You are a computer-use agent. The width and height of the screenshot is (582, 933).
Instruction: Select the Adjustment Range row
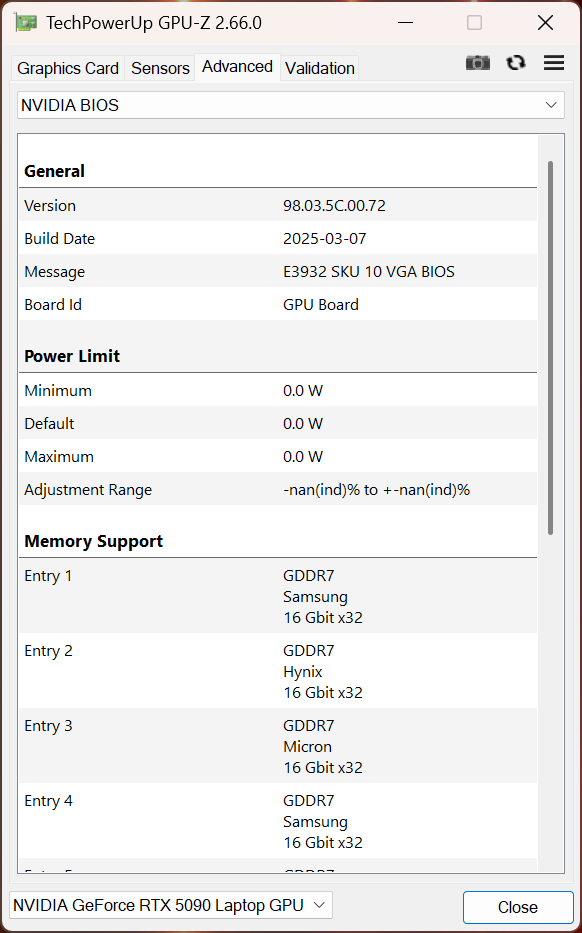278,490
